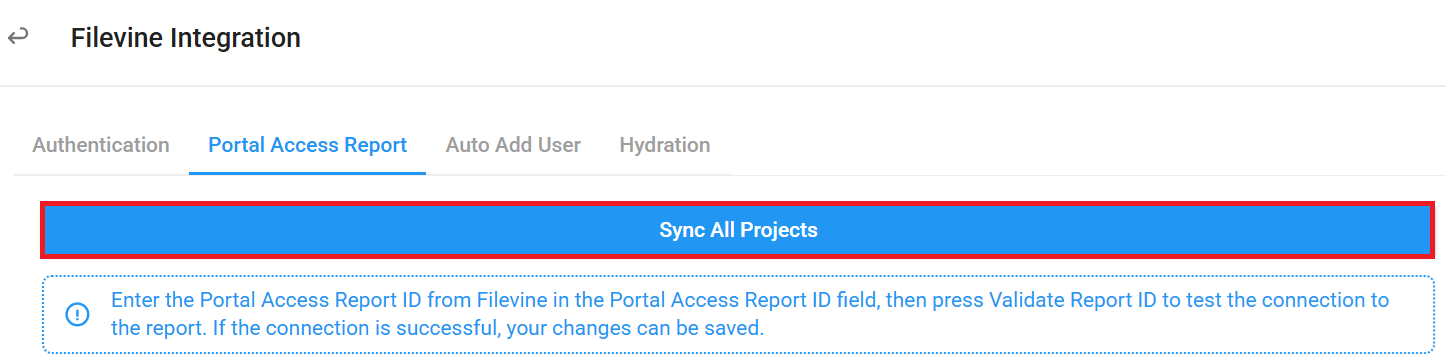Show Hydration settings via its tab

coord(665,145)
